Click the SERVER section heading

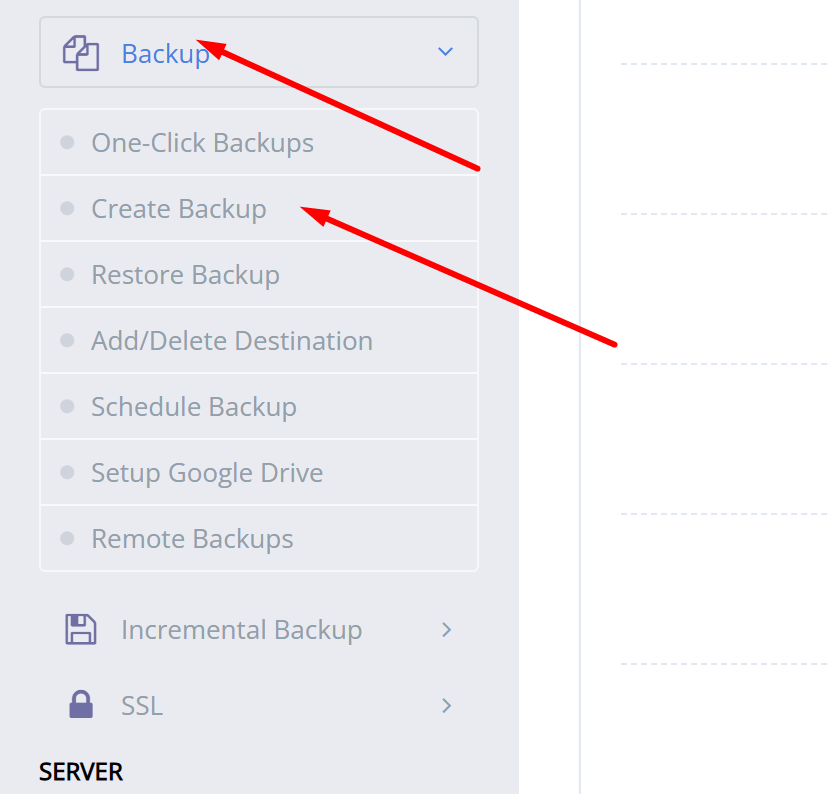tap(80, 771)
